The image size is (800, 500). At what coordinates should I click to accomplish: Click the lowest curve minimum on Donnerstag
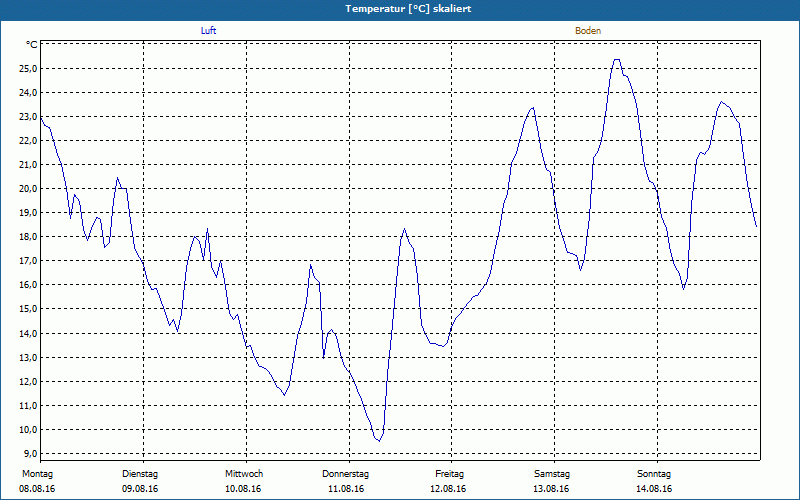click(x=379, y=441)
